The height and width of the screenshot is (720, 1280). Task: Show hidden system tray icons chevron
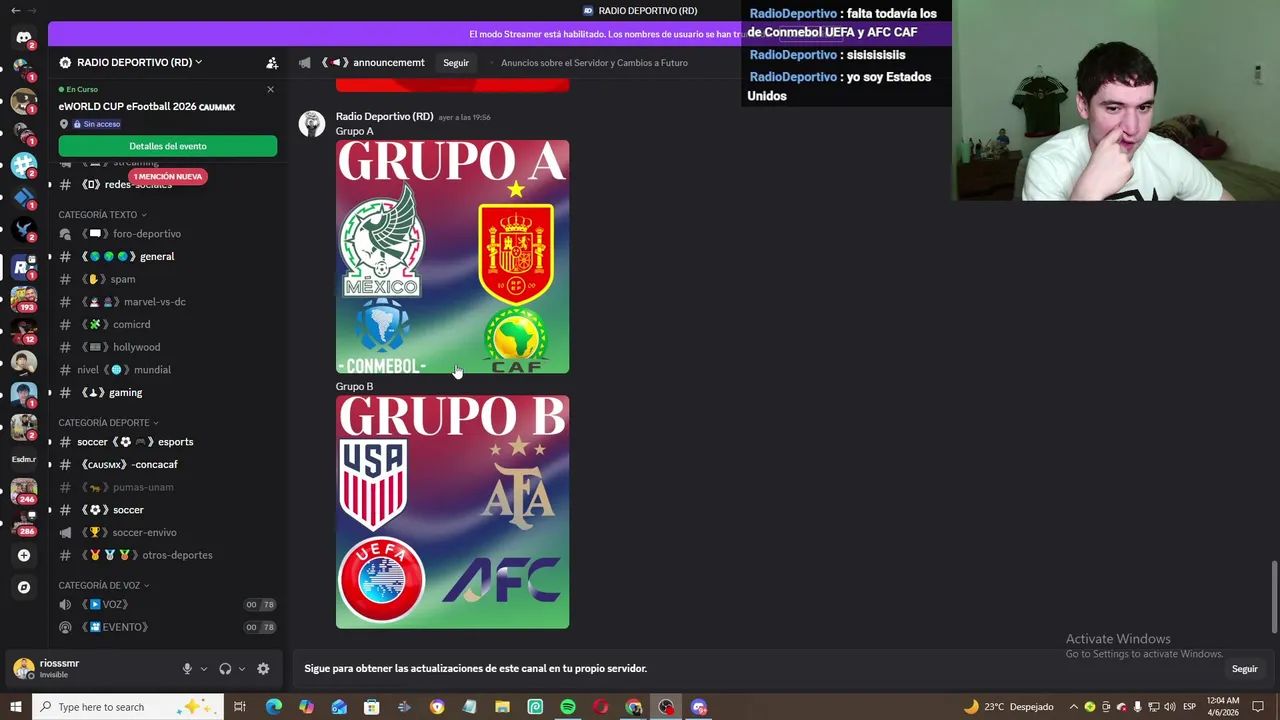pos(1074,707)
